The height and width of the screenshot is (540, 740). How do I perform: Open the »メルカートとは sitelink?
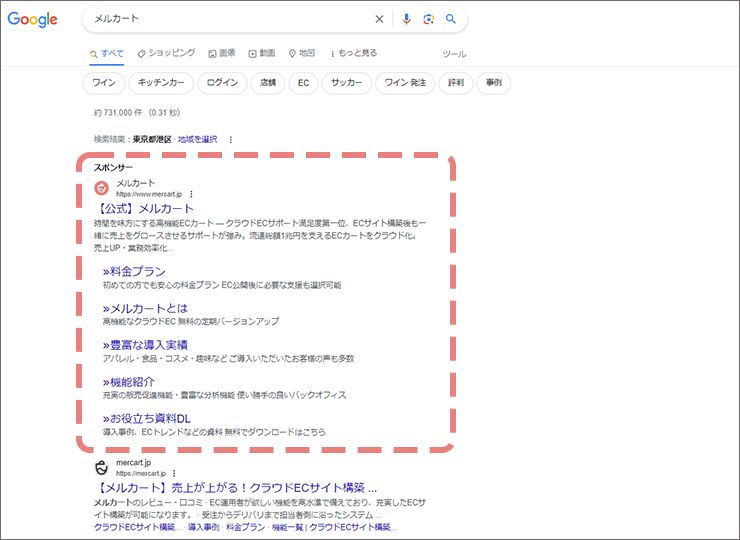[145, 308]
